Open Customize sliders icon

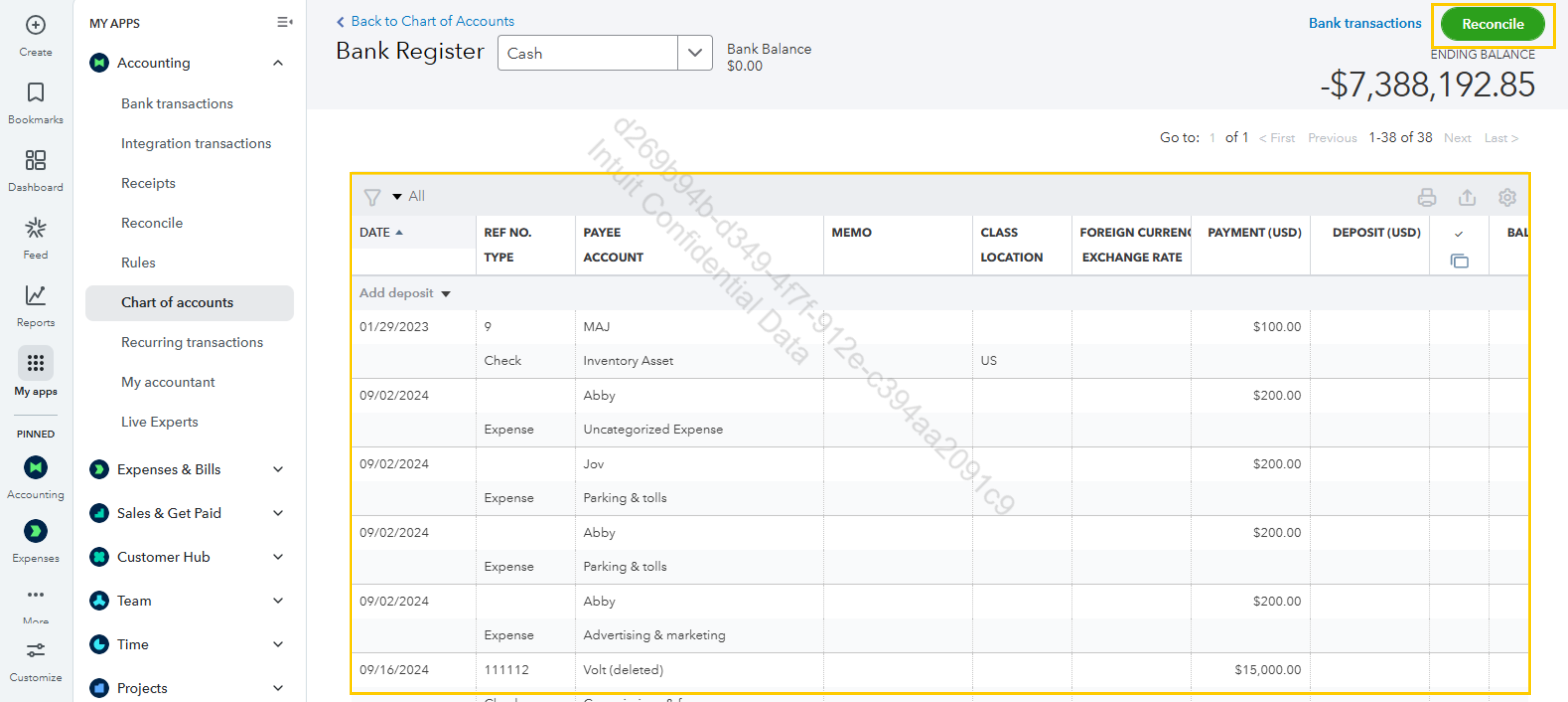pyautogui.click(x=35, y=650)
